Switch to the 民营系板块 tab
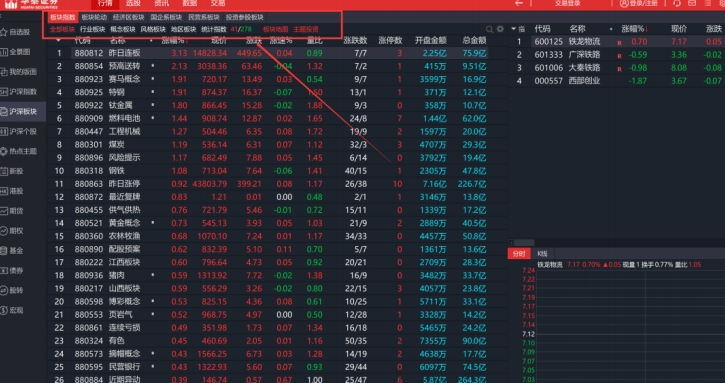 pos(204,18)
